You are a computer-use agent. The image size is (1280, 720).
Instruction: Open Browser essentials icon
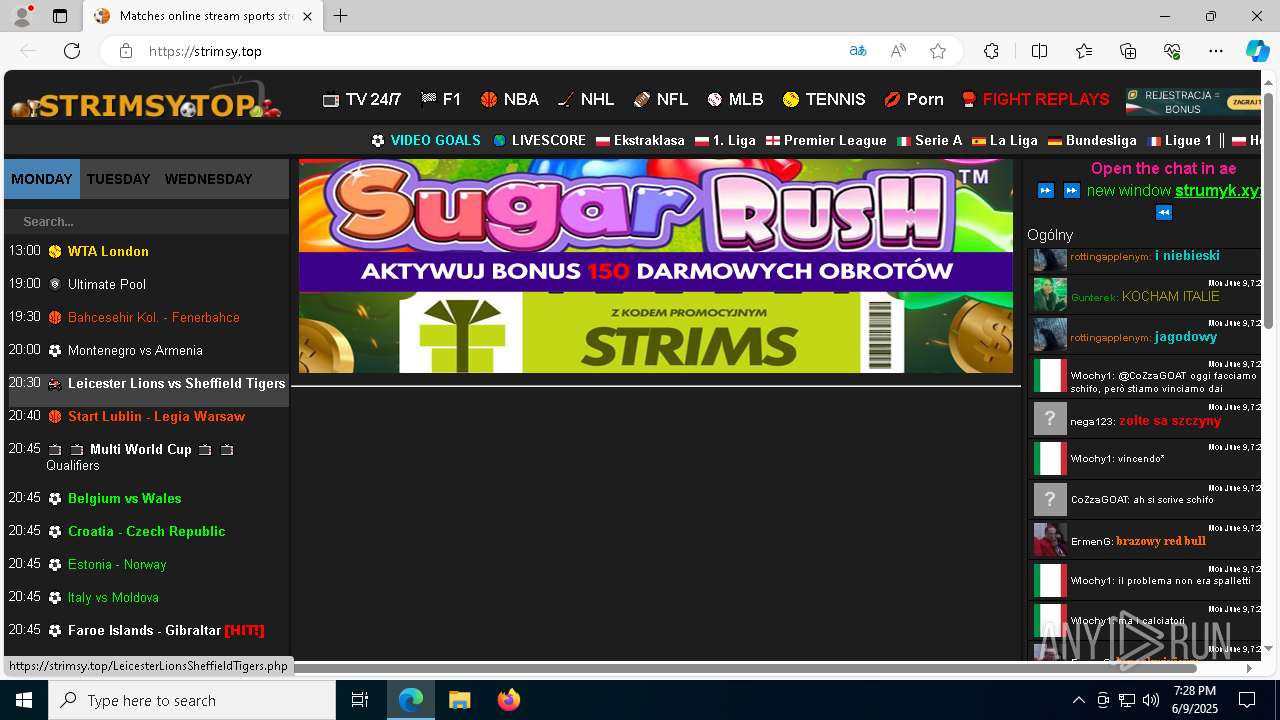point(1172,51)
